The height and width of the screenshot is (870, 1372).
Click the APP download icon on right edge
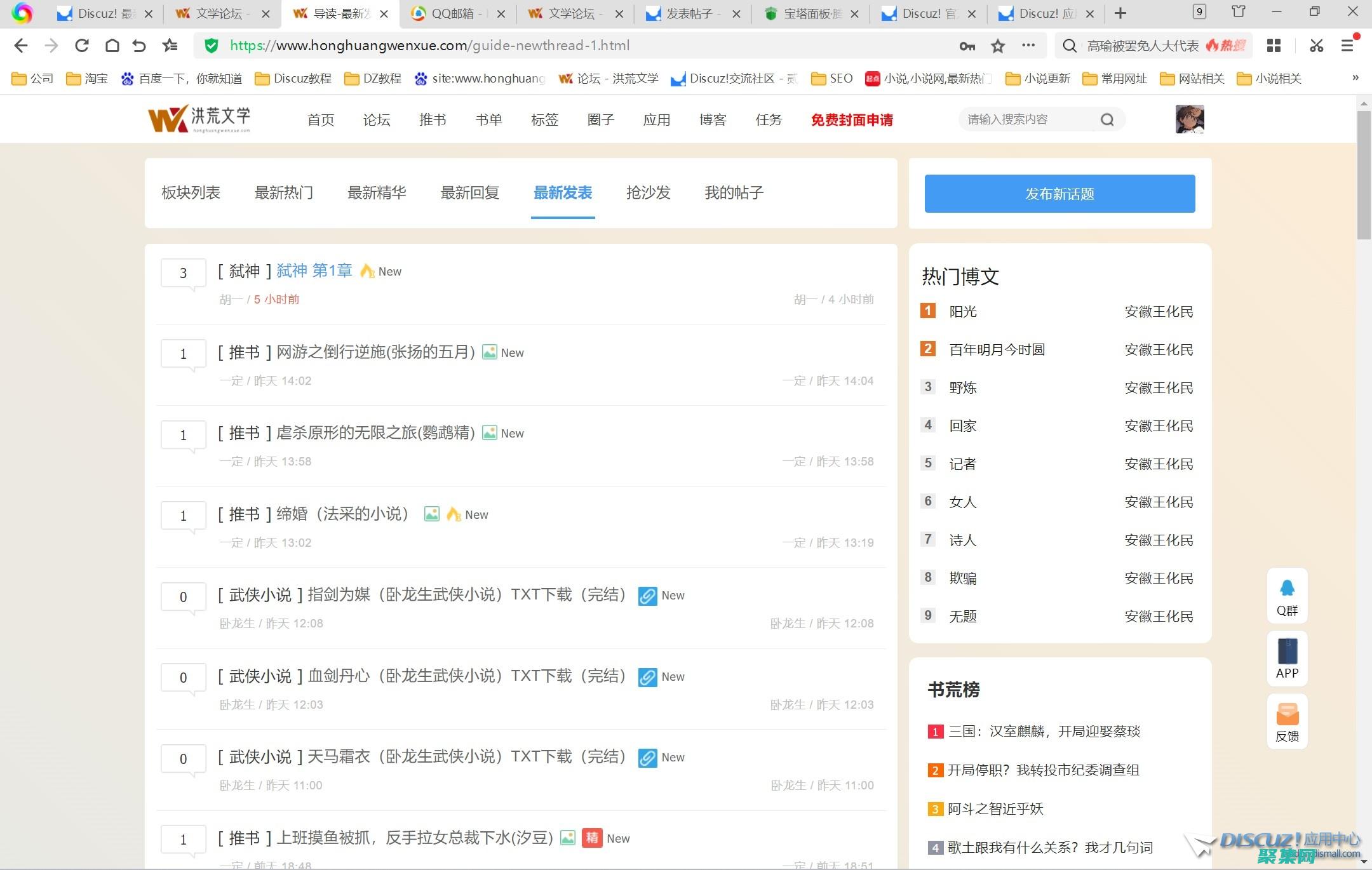point(1287,659)
